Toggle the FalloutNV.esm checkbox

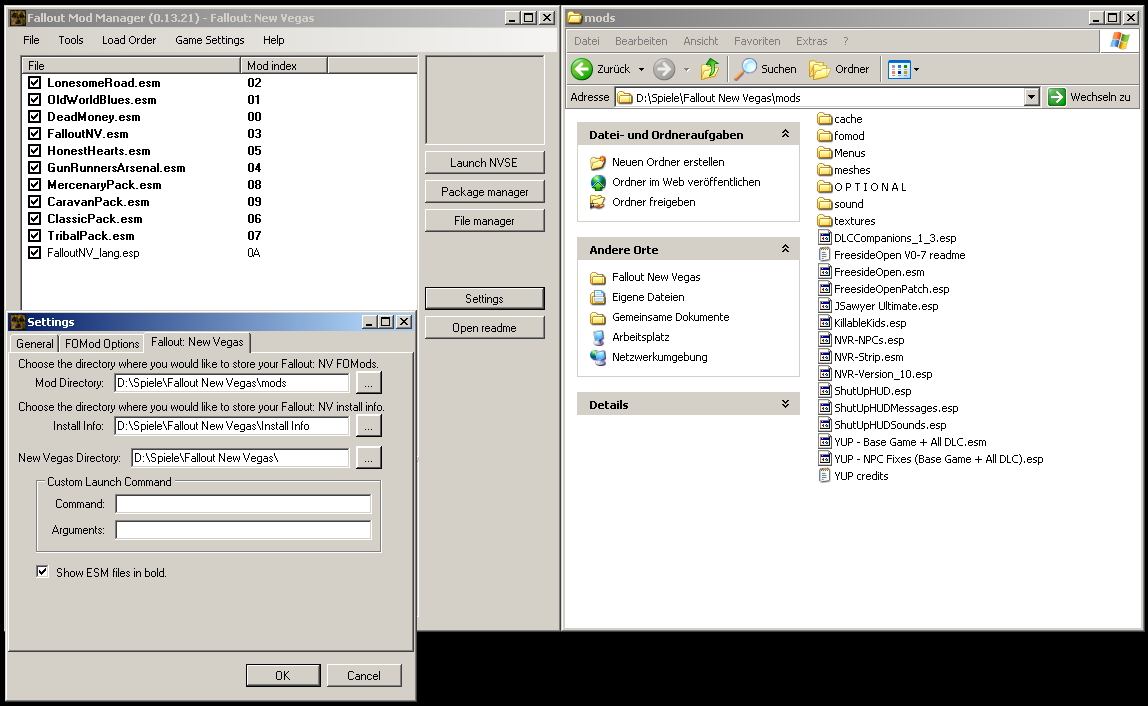pos(34,133)
